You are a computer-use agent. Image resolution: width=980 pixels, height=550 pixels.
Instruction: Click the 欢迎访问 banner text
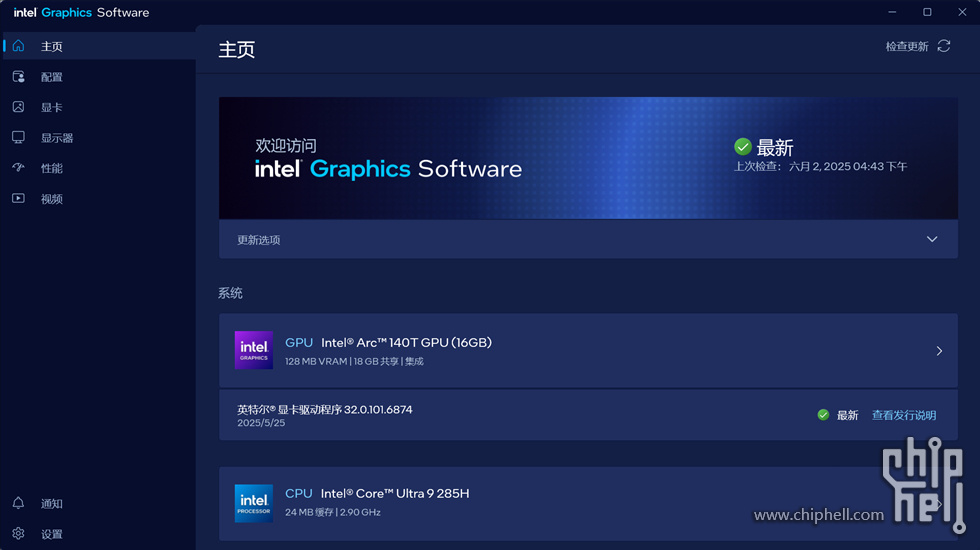286,146
